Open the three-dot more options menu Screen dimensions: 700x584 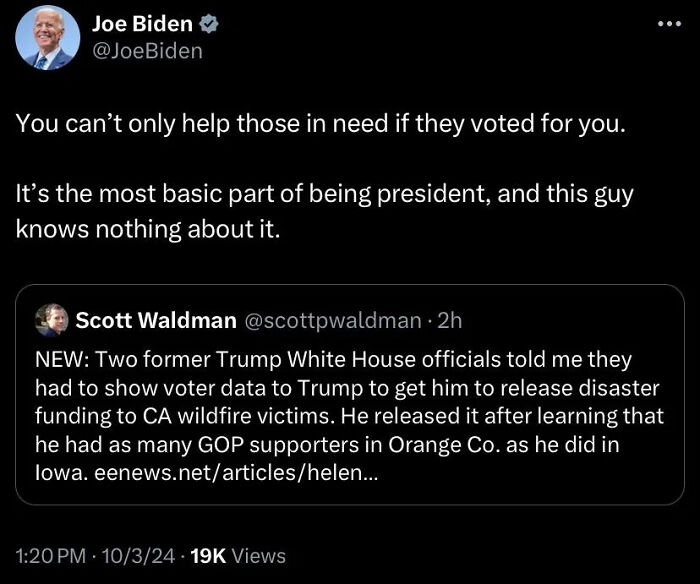667,24
